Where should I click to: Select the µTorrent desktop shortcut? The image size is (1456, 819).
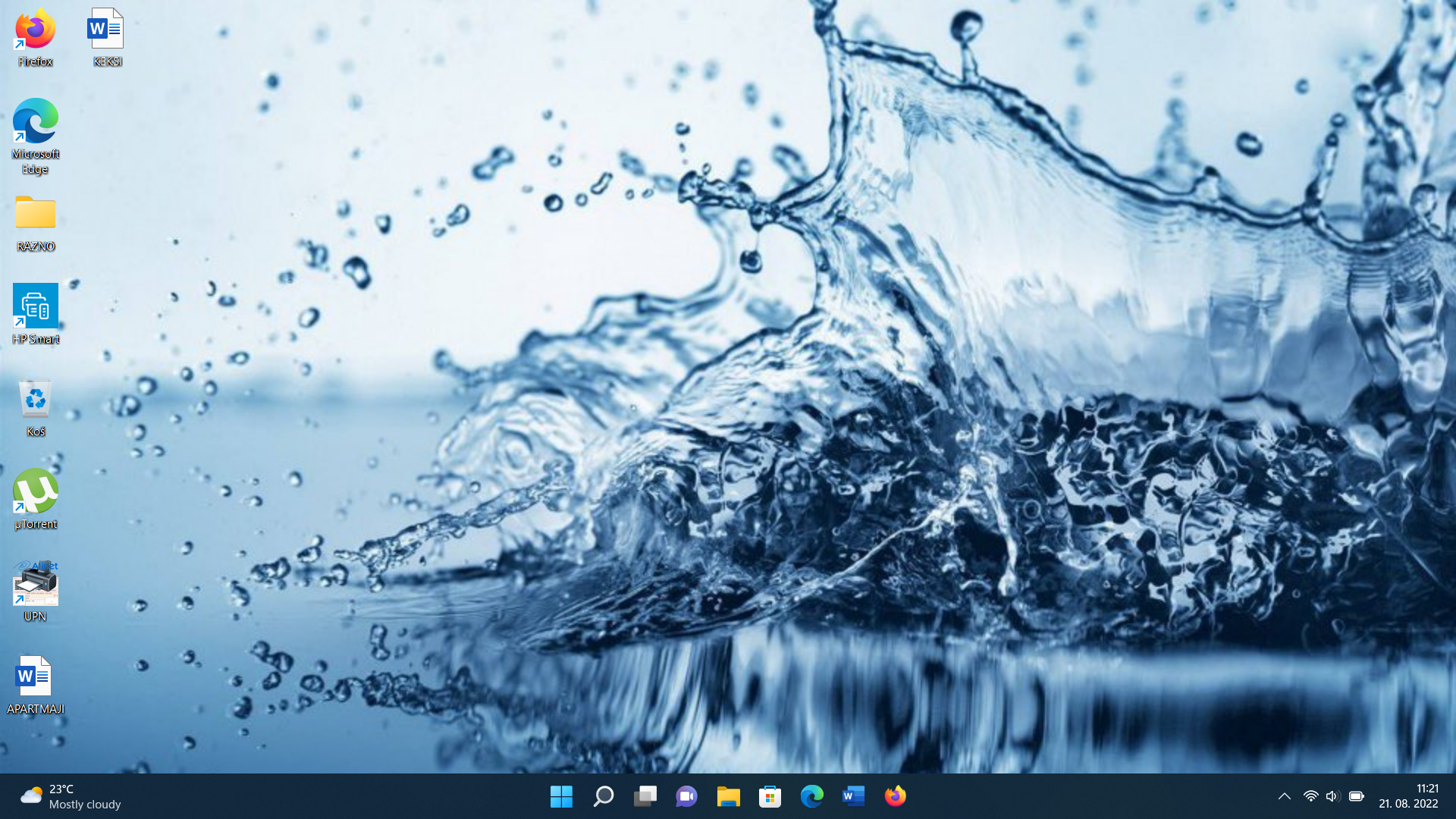pyautogui.click(x=35, y=499)
